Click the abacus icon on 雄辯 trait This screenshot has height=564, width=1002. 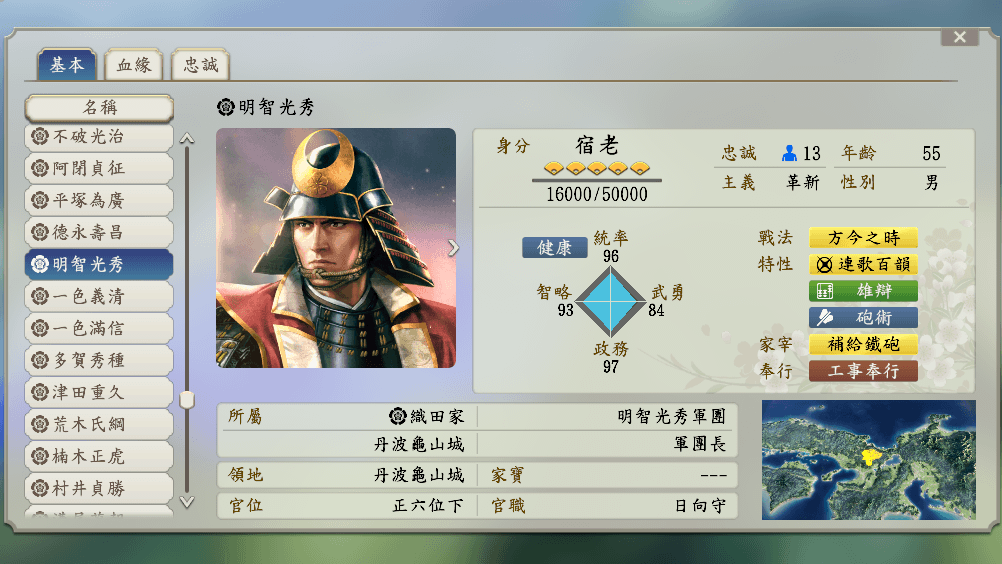point(825,291)
